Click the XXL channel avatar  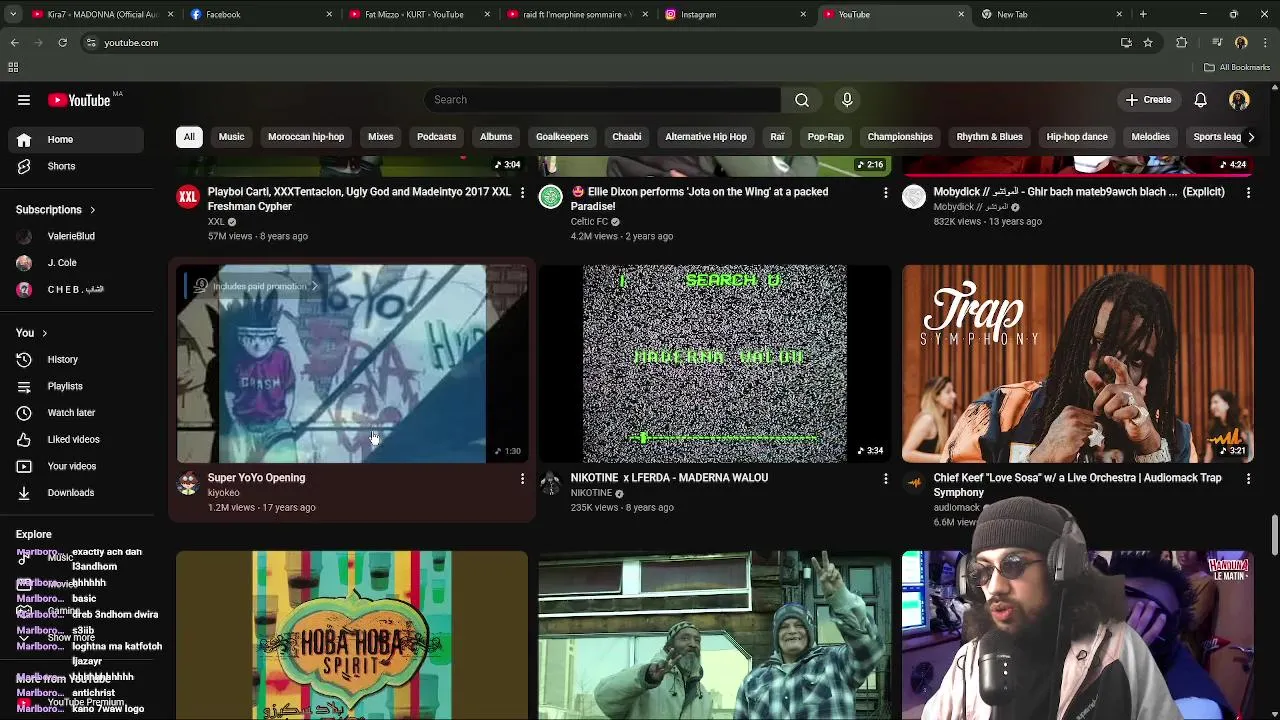188,197
